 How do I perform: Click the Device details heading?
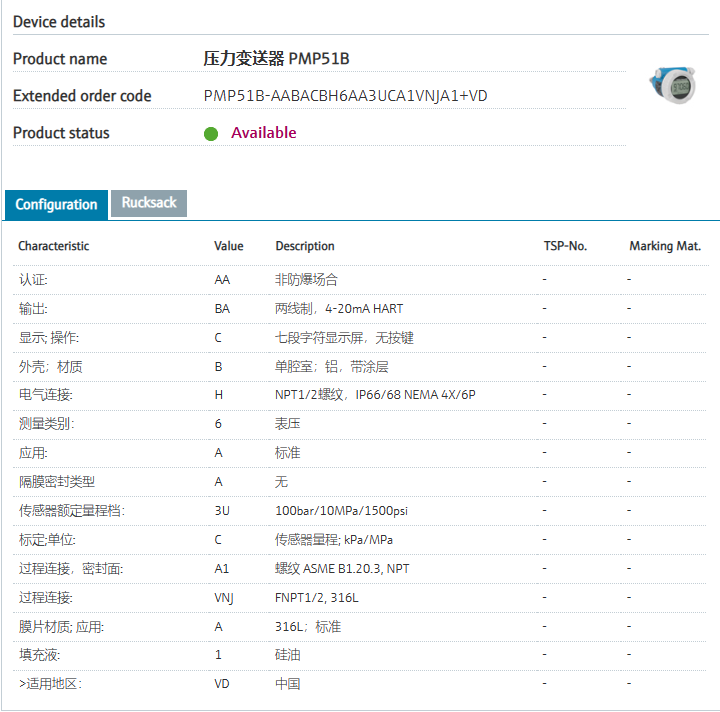(x=59, y=22)
